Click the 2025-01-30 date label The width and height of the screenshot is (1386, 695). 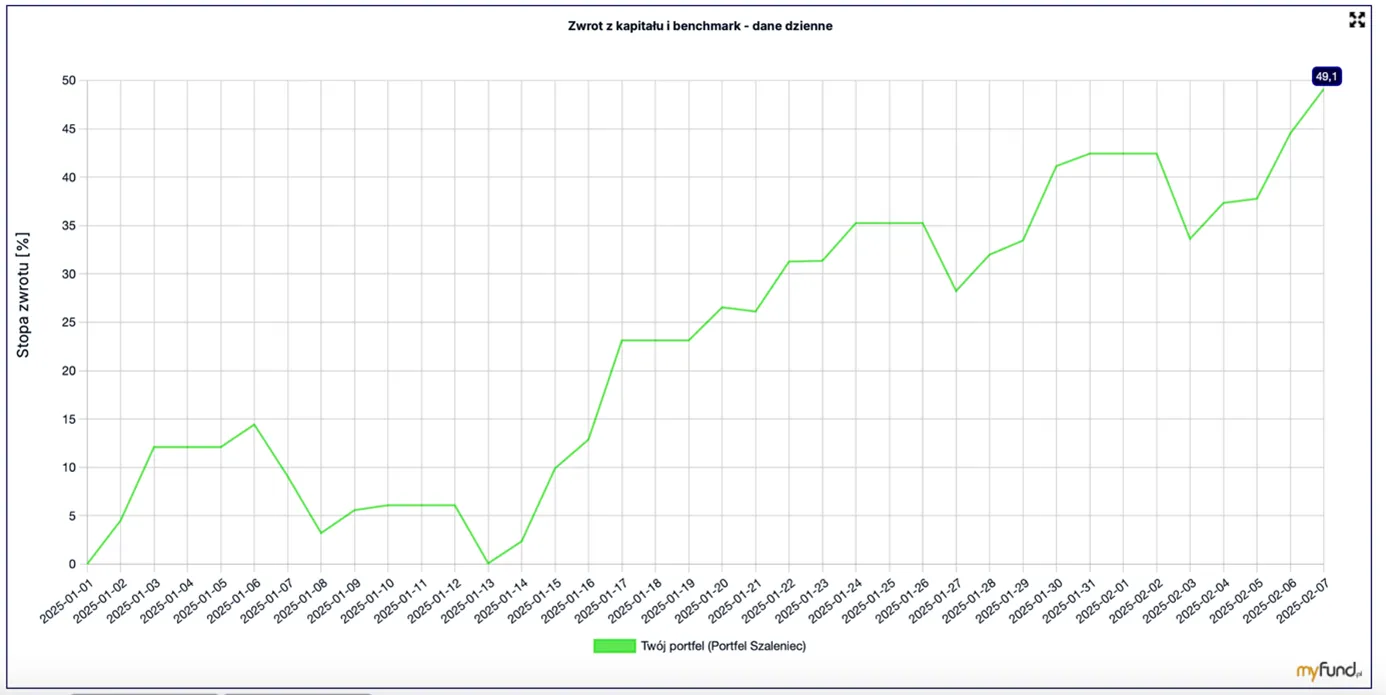(x=1035, y=600)
